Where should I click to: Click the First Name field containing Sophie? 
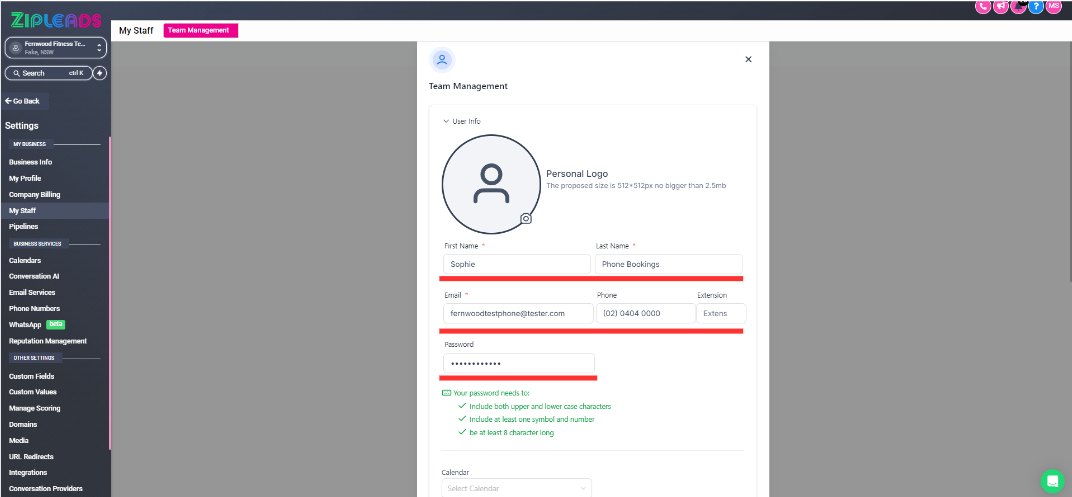click(517, 264)
